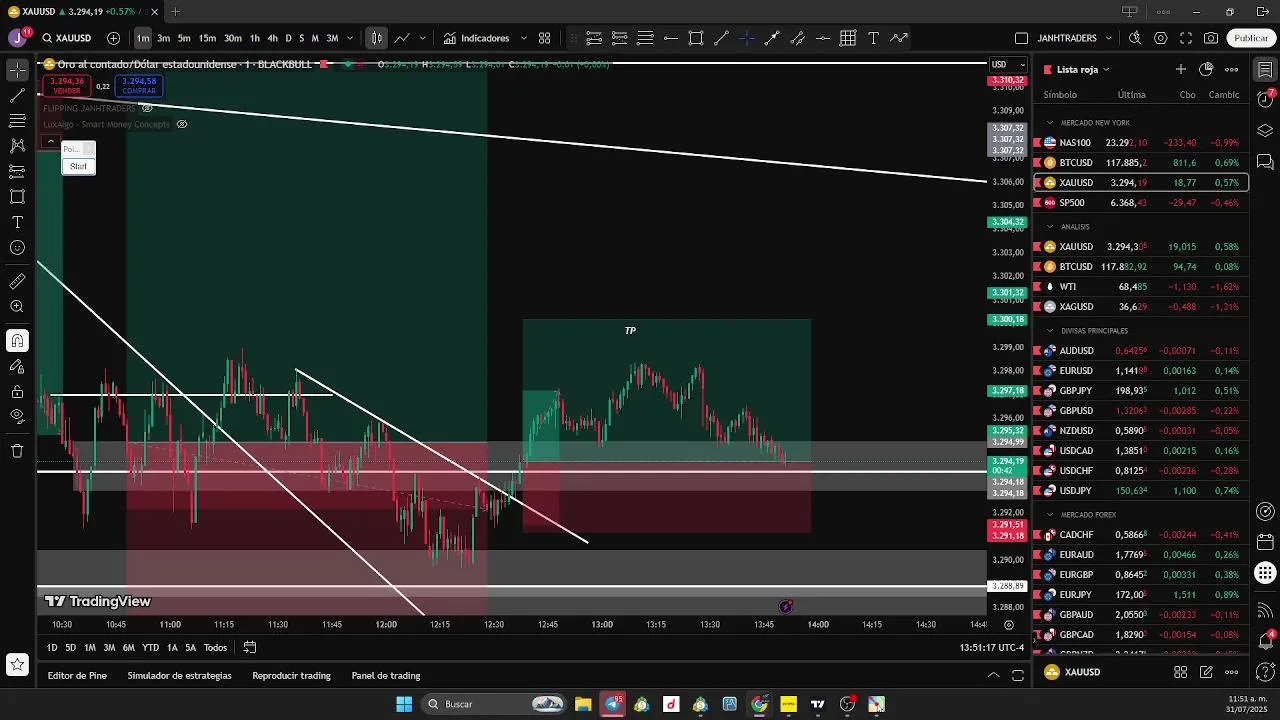Click the Start button on chart
Image resolution: width=1280 pixels, height=720 pixels.
coord(79,166)
